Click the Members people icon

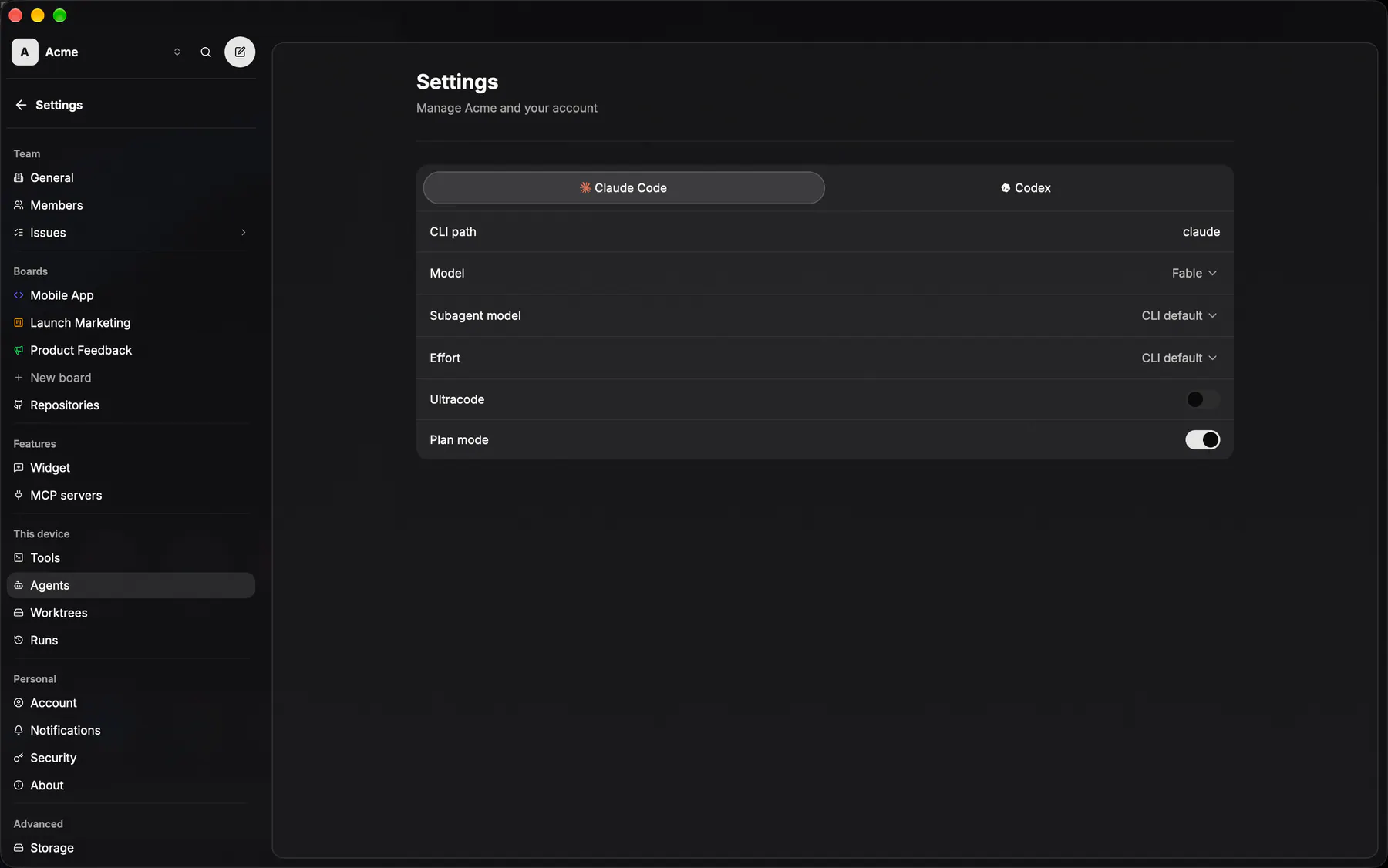(19, 205)
